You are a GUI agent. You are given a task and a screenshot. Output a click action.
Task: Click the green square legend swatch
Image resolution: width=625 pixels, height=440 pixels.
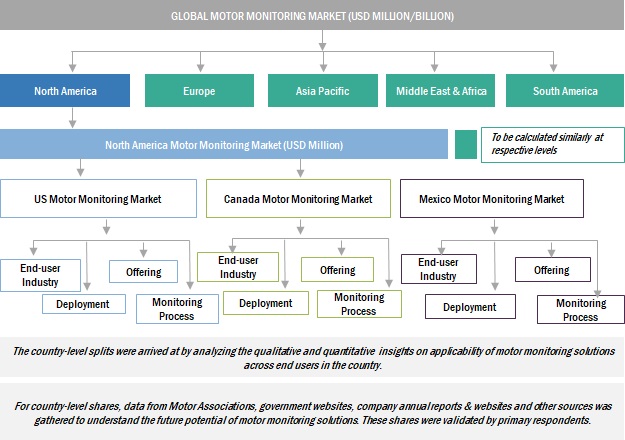click(x=465, y=144)
